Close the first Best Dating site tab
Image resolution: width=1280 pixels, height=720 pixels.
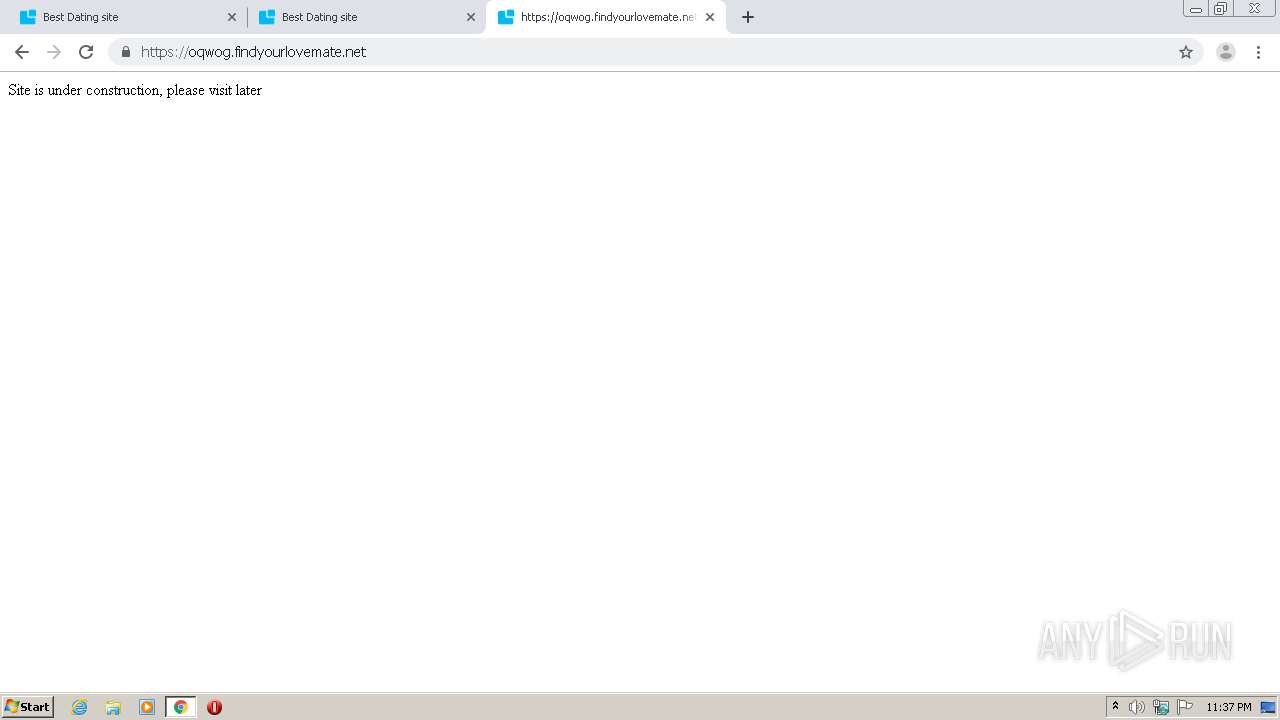pos(232,17)
